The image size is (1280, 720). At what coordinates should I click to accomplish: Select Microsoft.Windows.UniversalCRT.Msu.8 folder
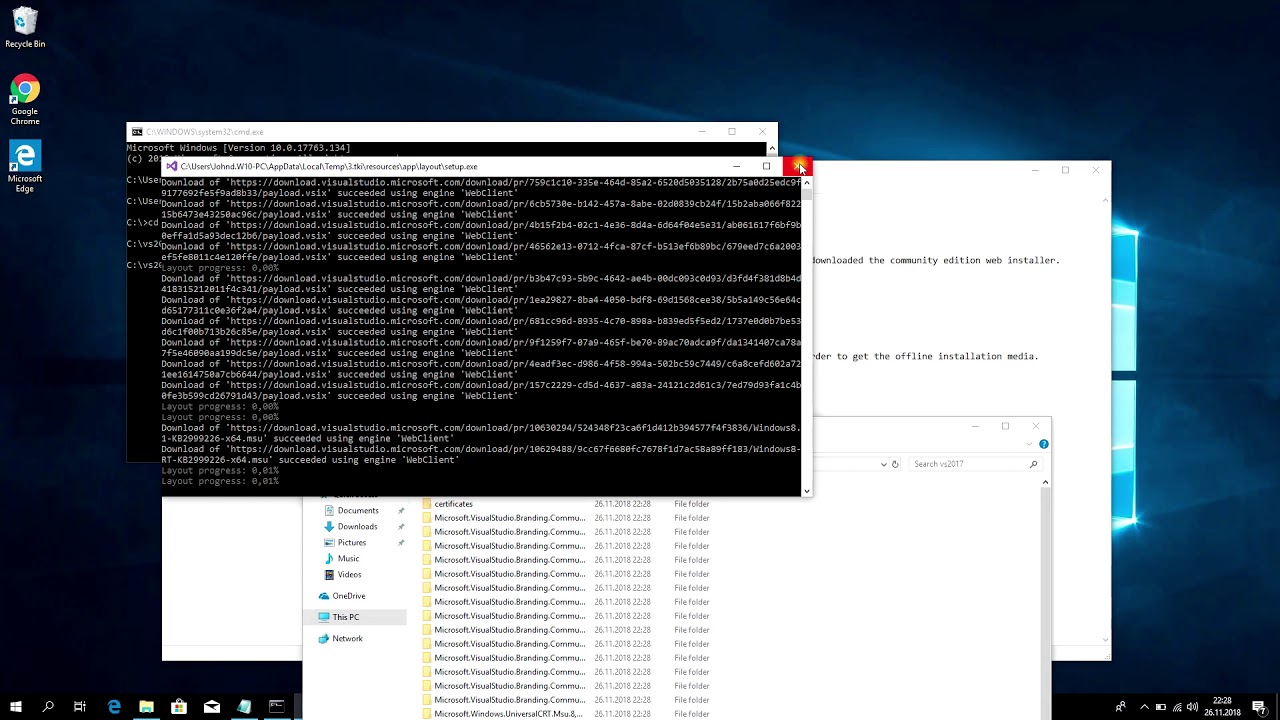tap(508, 714)
